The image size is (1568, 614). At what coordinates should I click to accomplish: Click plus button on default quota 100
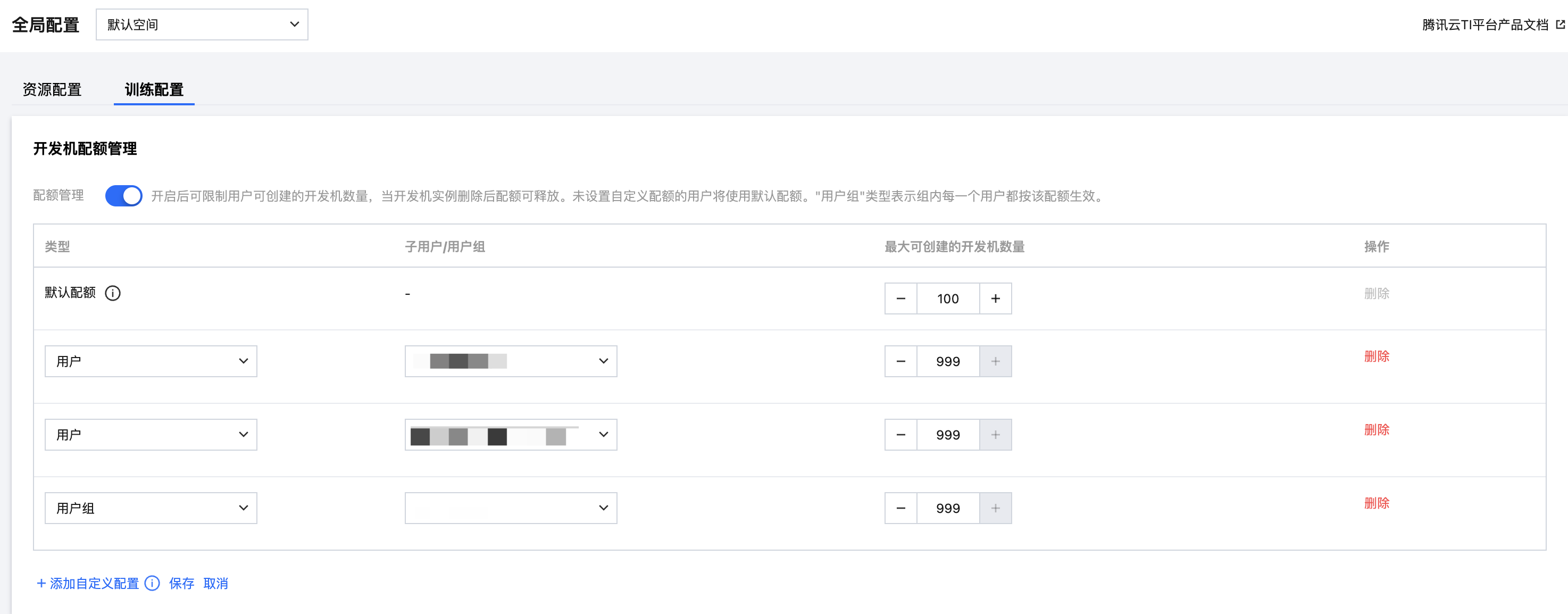tap(995, 298)
